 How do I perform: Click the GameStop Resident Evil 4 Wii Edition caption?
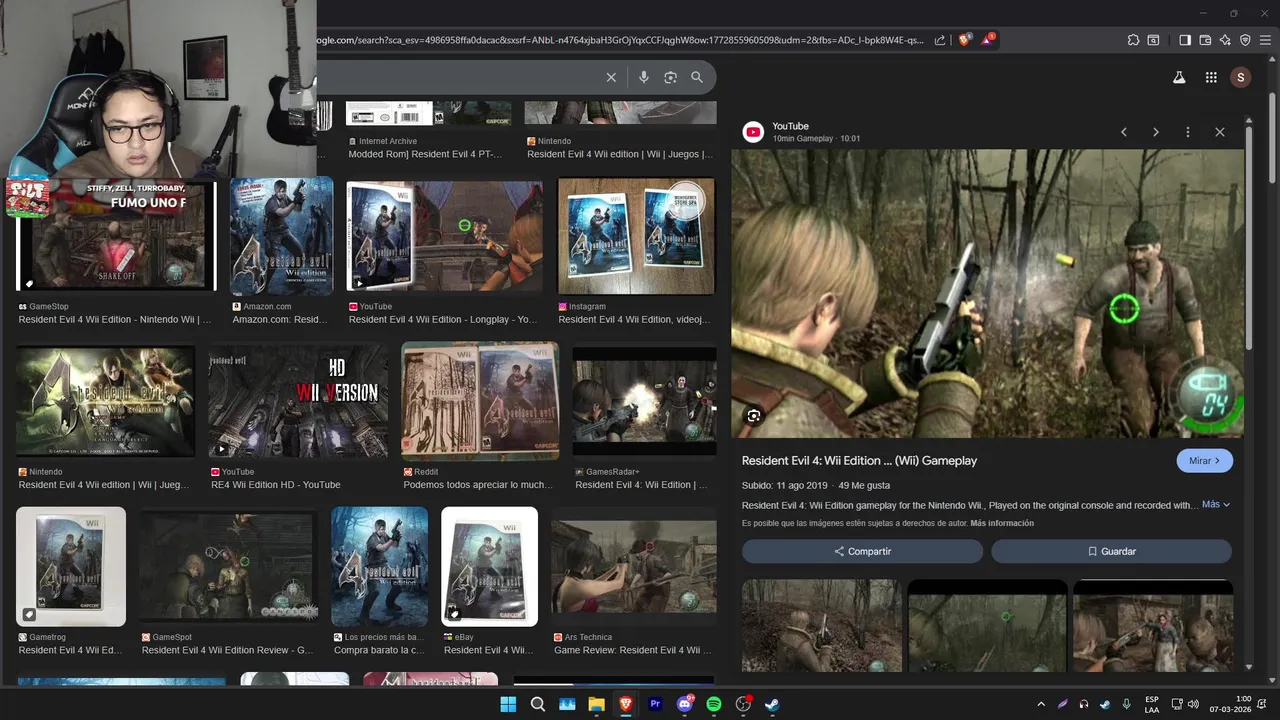pyautogui.click(x=115, y=320)
